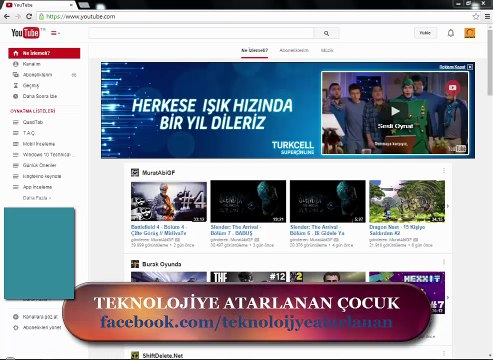Open the Burak Oyunda channel name
The image size is (493, 360).
(x=162, y=264)
